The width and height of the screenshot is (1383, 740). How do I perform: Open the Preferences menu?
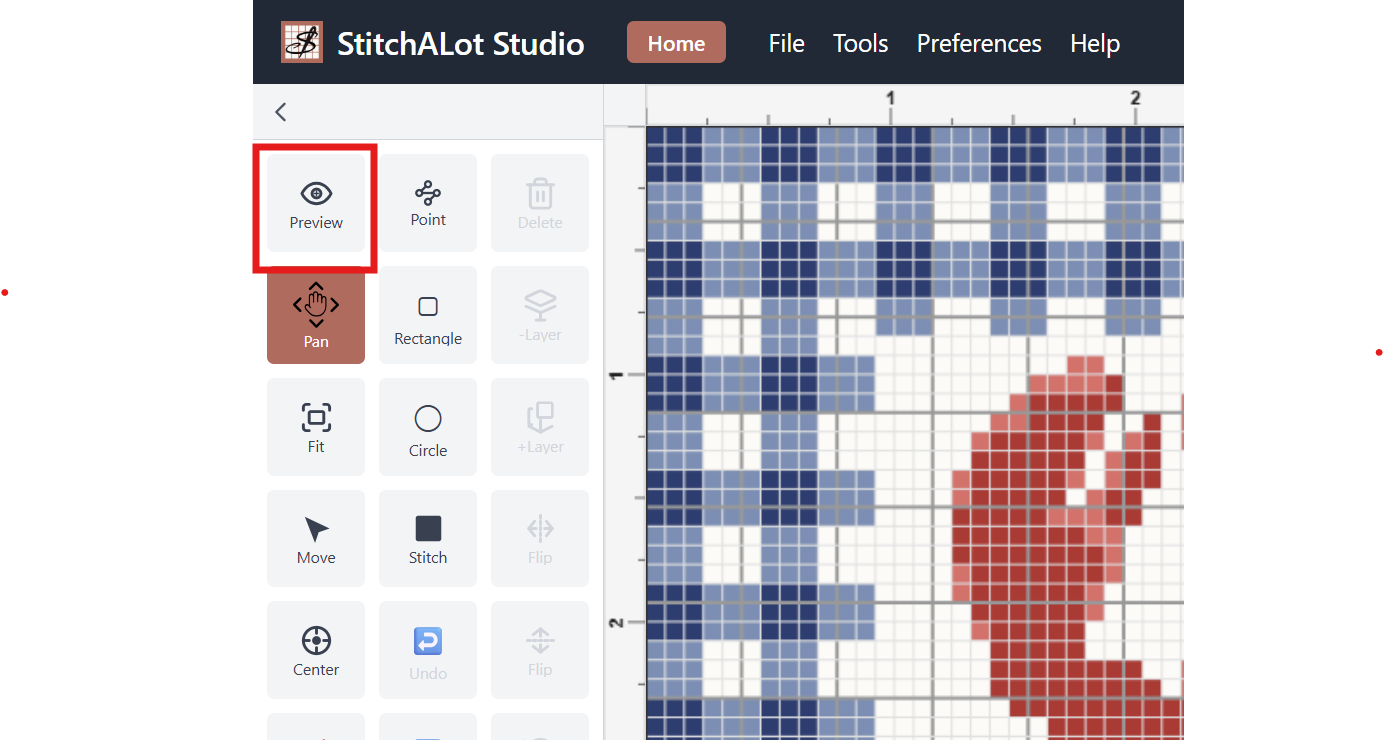coord(979,43)
